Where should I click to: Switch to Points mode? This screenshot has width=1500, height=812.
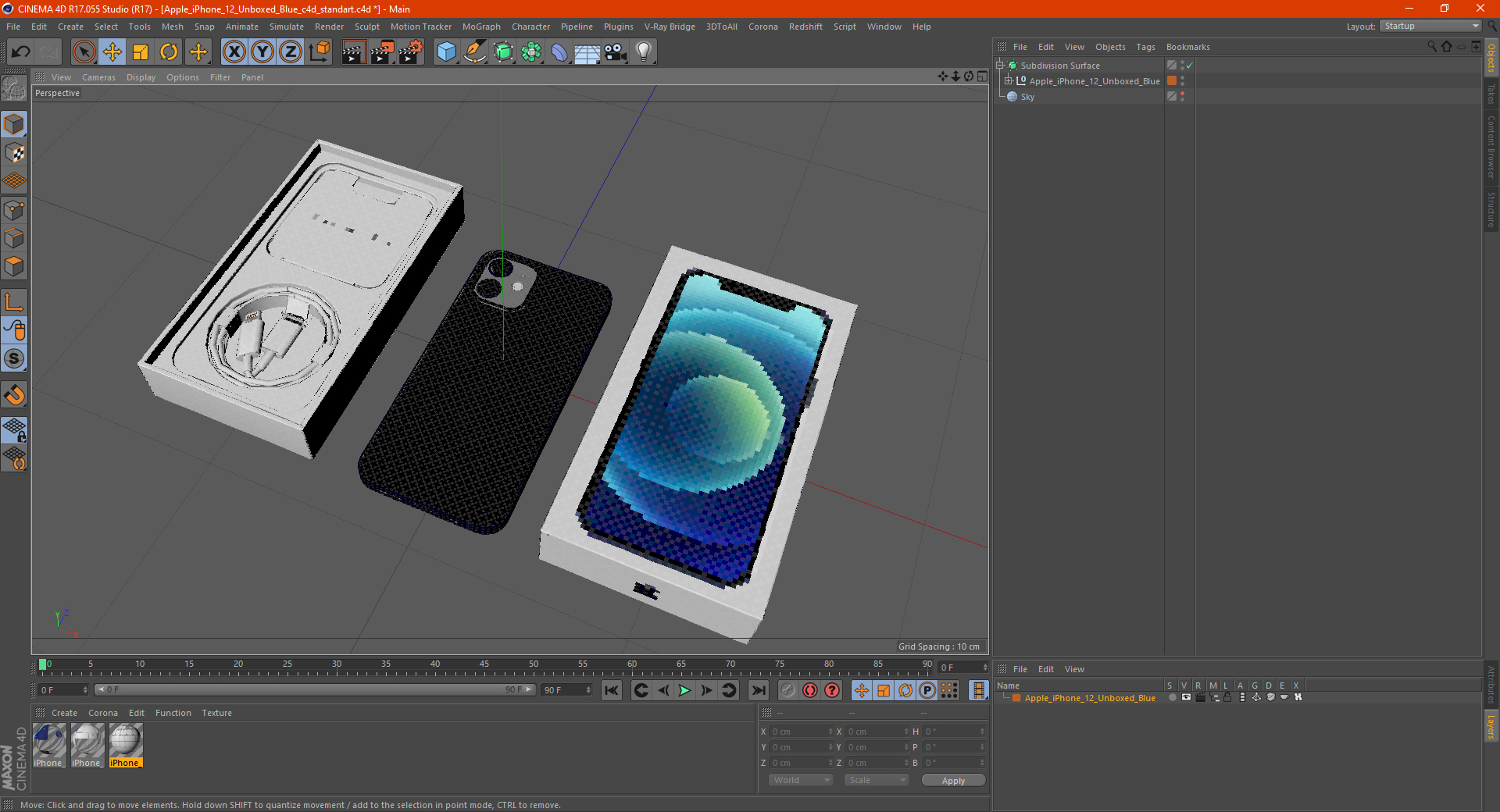(x=15, y=210)
